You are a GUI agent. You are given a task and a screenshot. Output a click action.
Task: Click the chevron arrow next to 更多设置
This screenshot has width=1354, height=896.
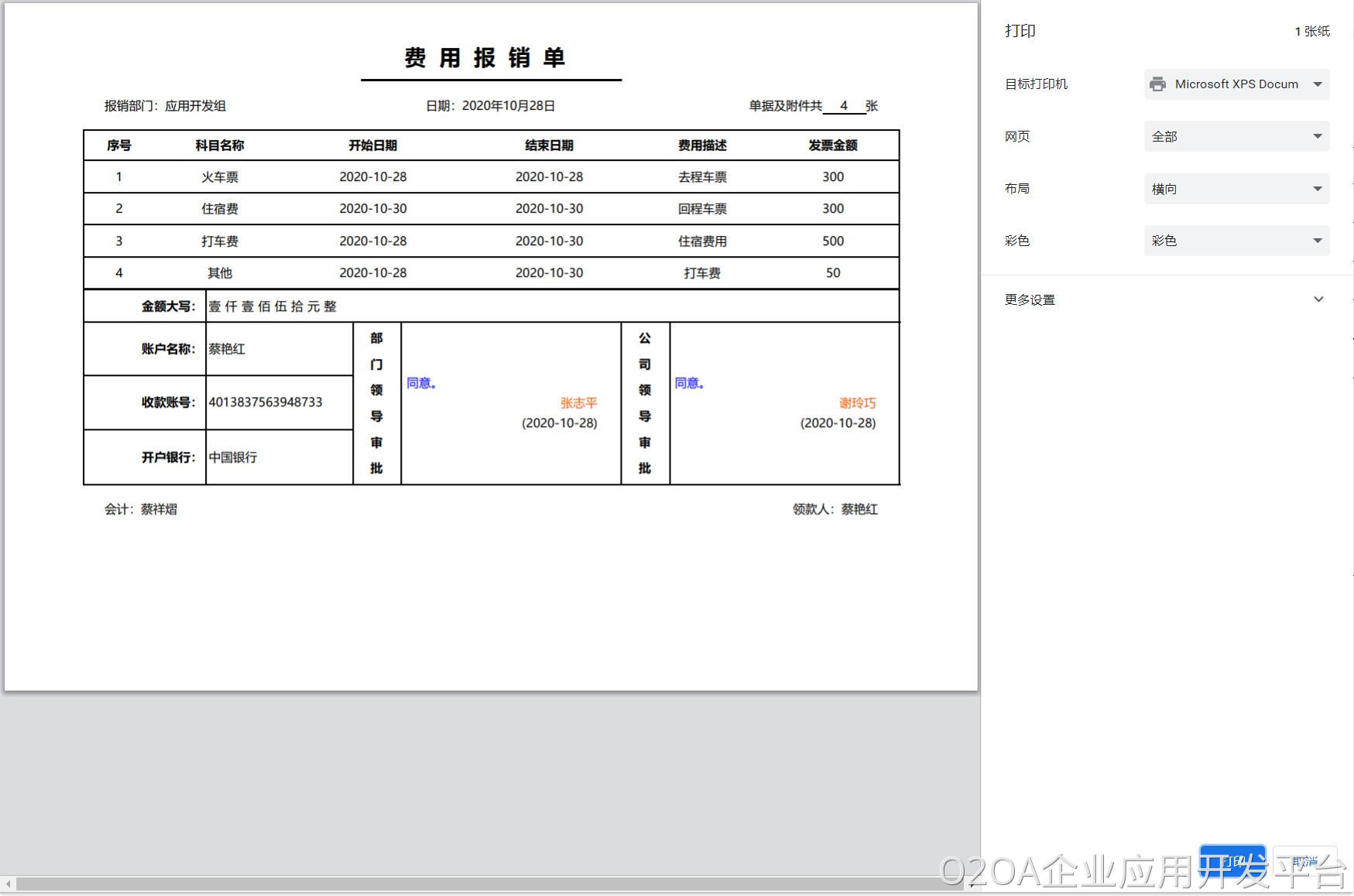(x=1318, y=299)
